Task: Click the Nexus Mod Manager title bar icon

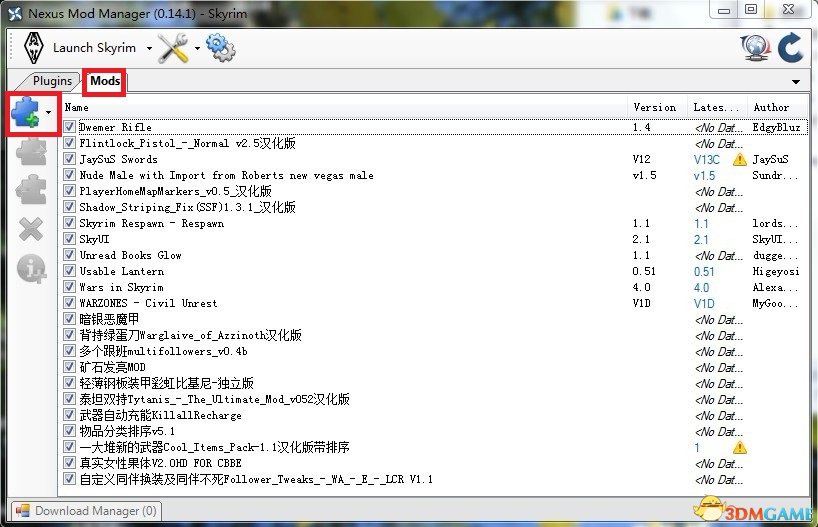Action: [x=15, y=14]
